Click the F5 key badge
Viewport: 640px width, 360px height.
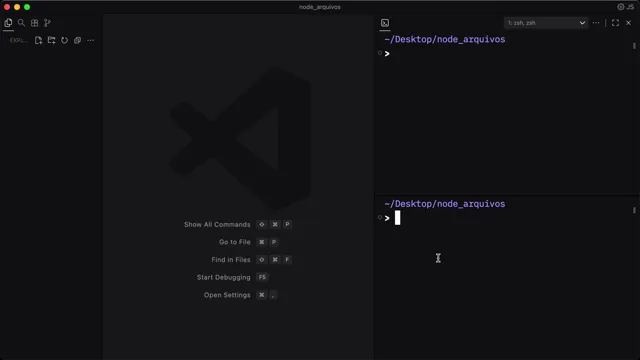(262, 277)
